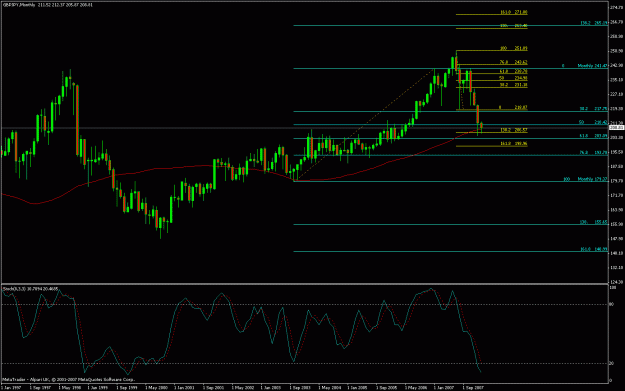Click the 1 May 2006 date label

(416, 387)
